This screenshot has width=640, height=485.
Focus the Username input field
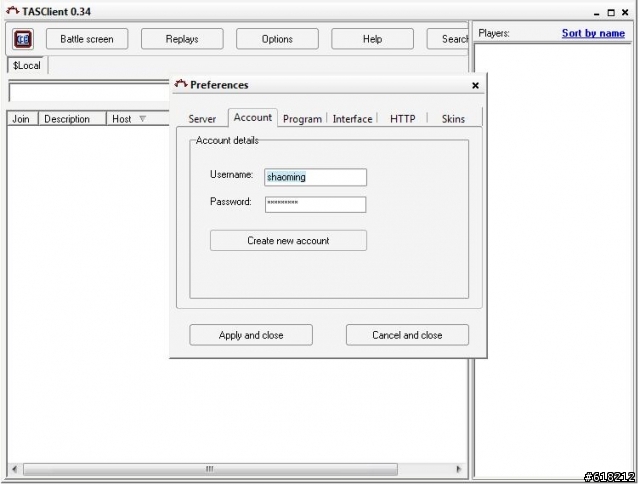pyautogui.click(x=315, y=177)
